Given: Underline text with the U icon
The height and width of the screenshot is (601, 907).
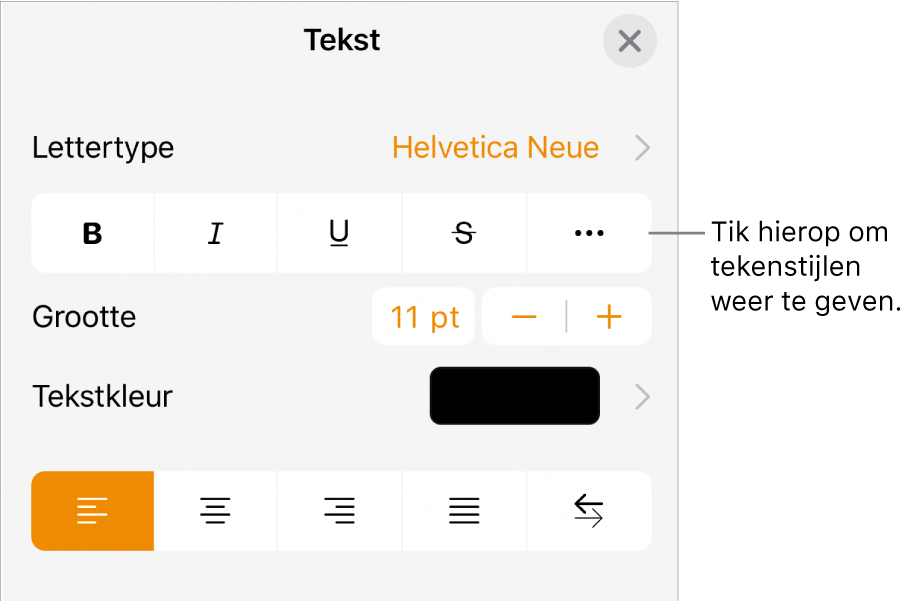Looking at the screenshot, I should (x=339, y=233).
